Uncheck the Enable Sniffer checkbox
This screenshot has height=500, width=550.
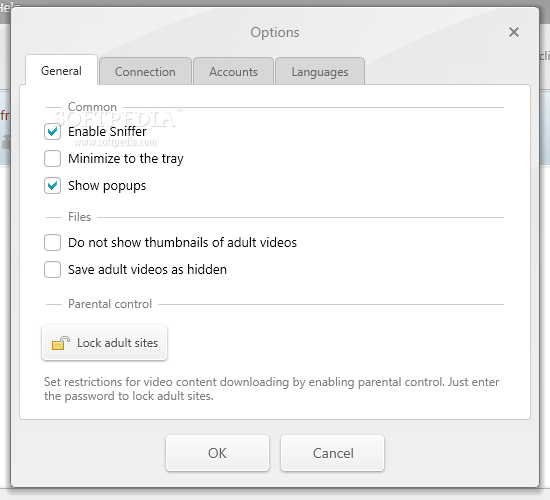coord(53,132)
